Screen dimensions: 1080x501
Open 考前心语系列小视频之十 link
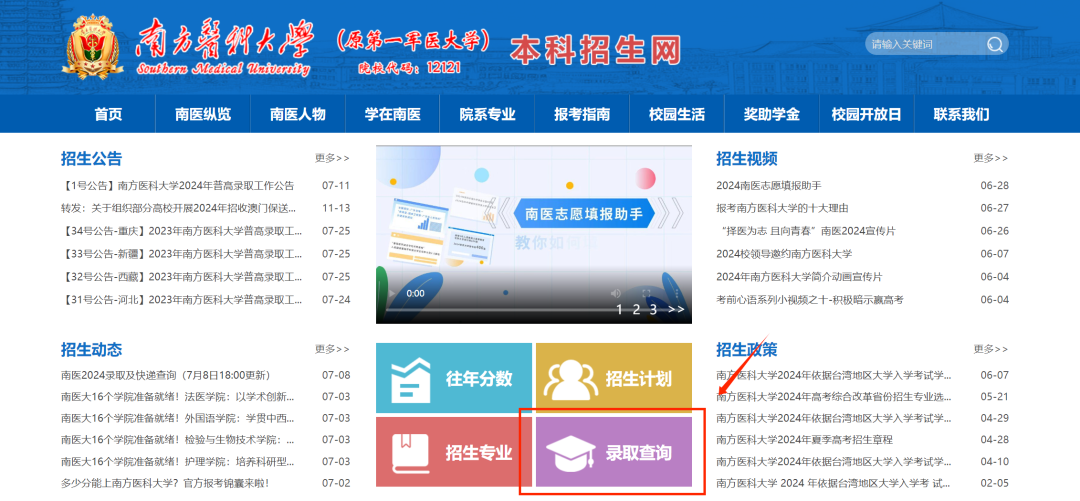point(810,299)
